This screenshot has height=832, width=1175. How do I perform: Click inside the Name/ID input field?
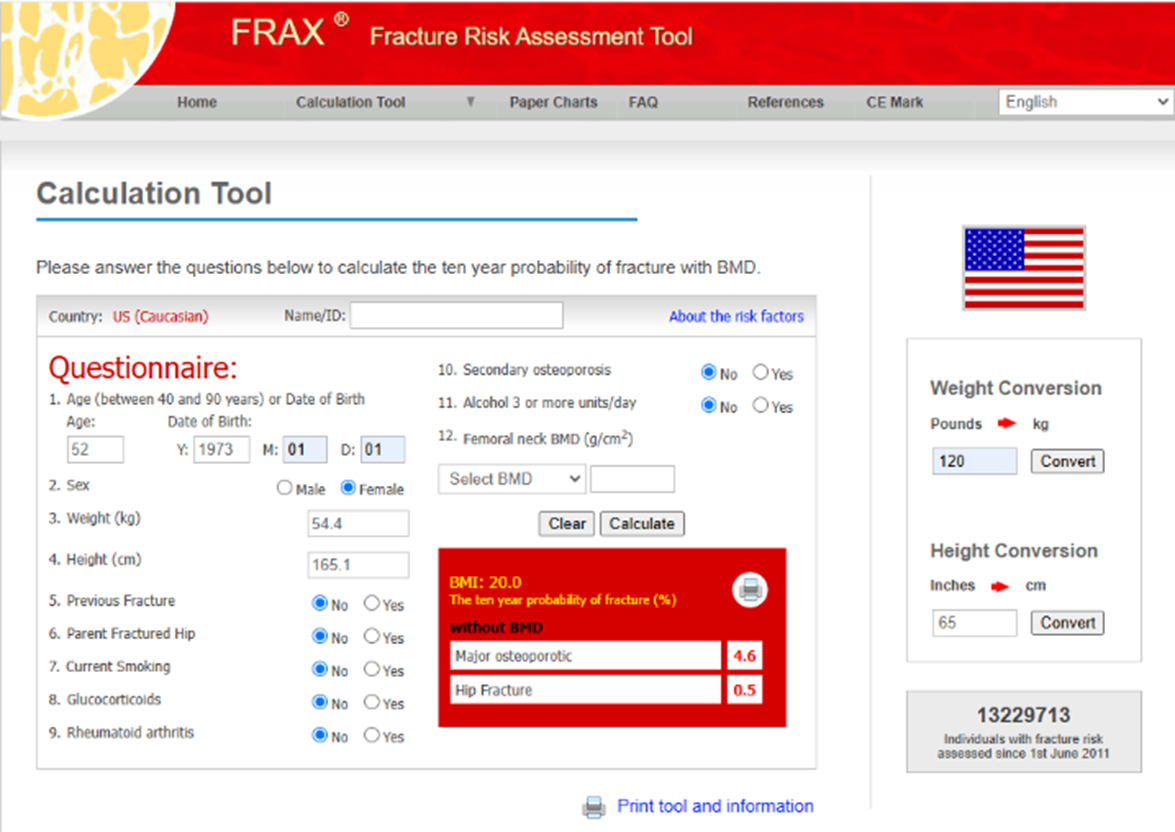pyautogui.click(x=456, y=315)
